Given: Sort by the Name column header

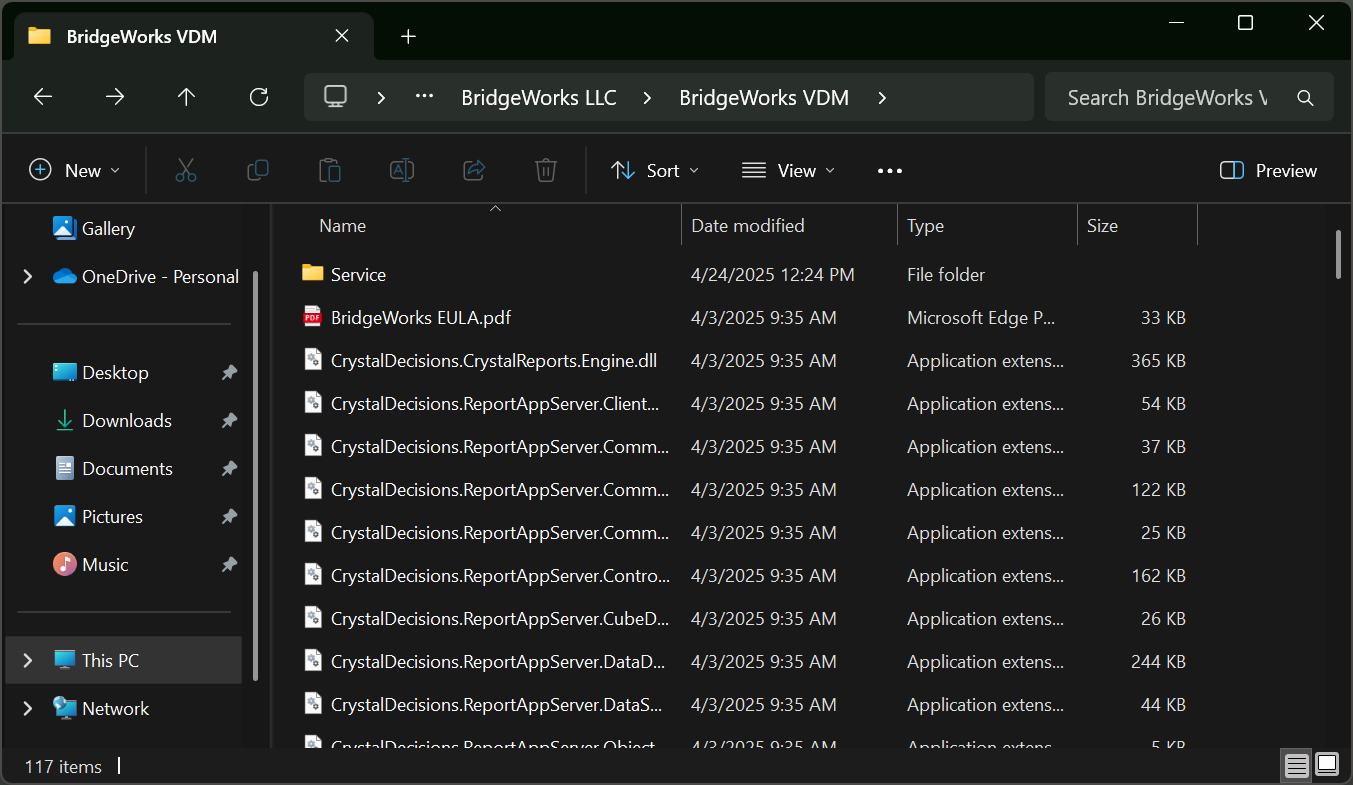Looking at the screenshot, I should [x=343, y=226].
